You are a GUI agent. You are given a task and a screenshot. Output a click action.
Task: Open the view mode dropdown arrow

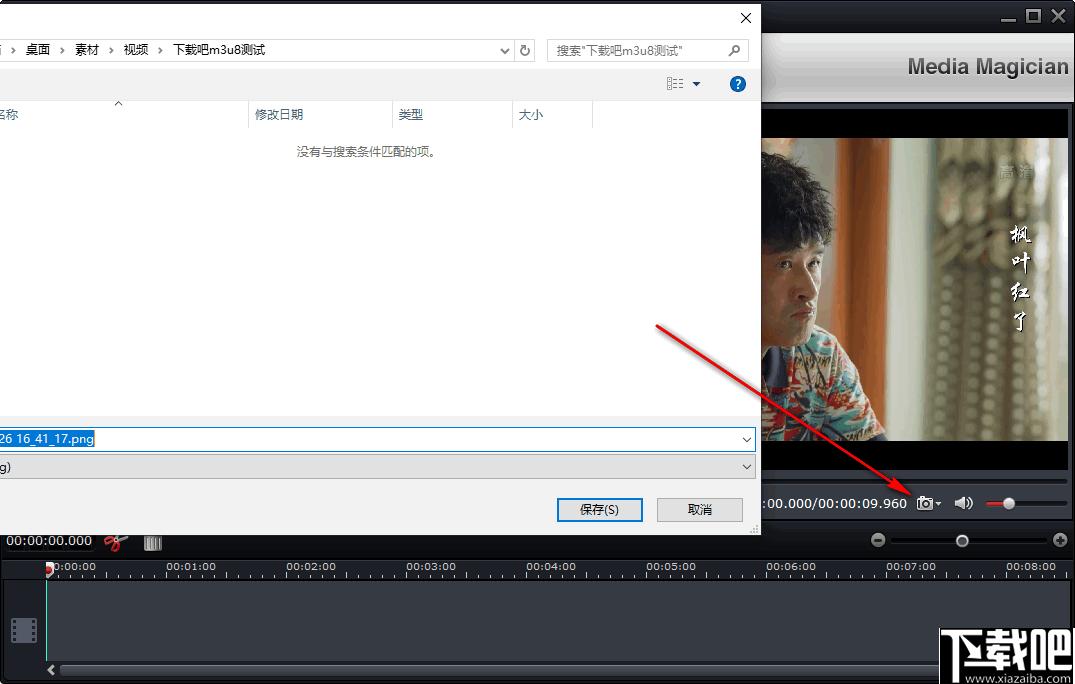697,84
